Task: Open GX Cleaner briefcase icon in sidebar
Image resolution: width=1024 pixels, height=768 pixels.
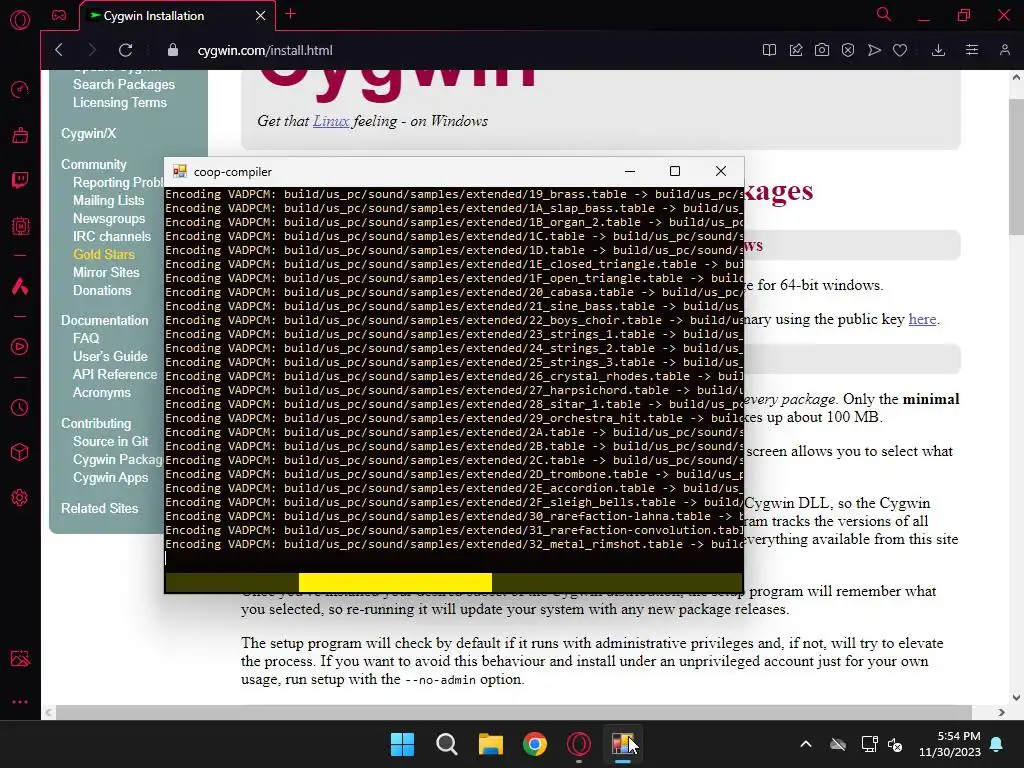Action: pos(20,135)
